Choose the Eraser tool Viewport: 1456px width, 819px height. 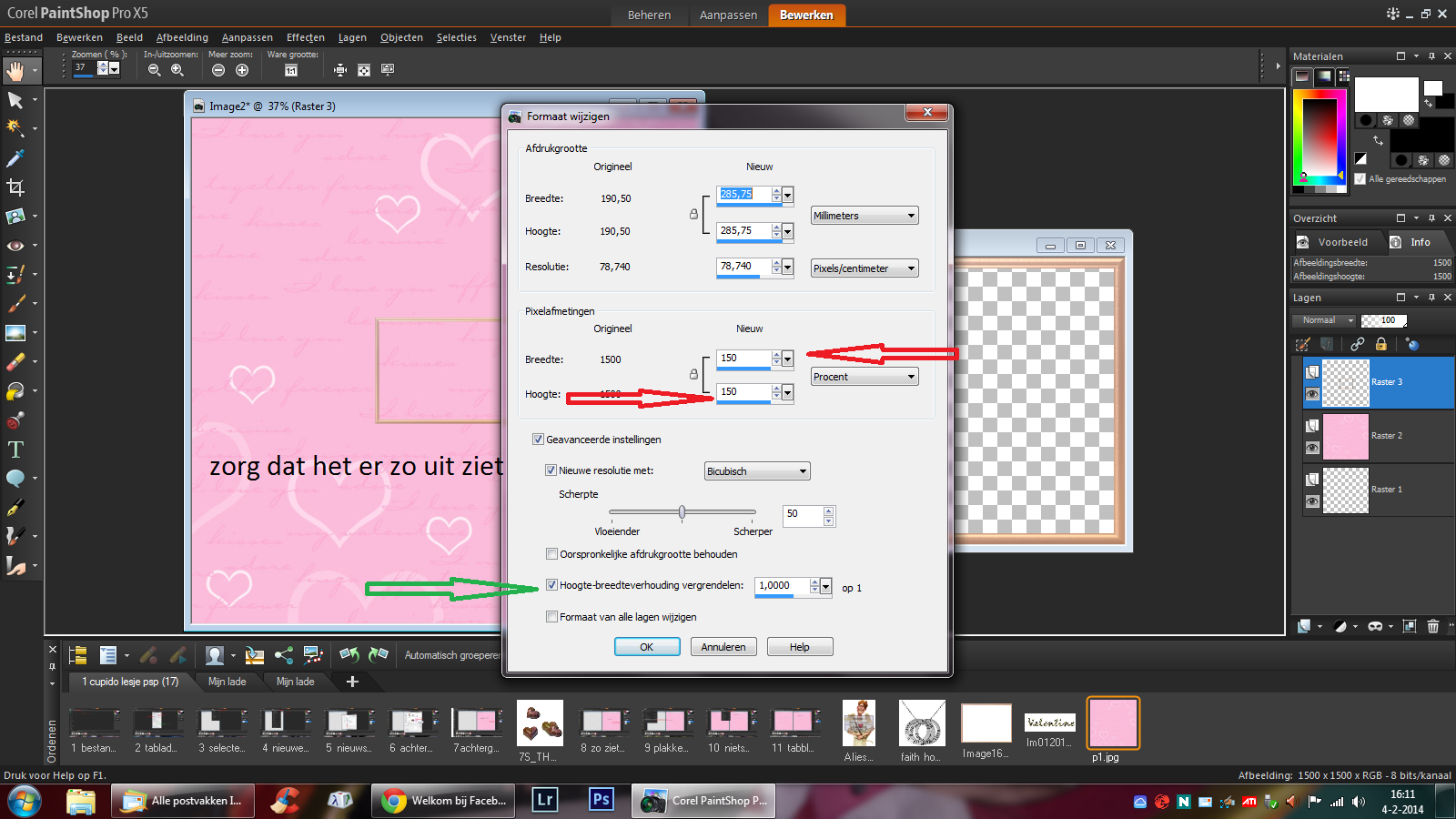[x=15, y=362]
